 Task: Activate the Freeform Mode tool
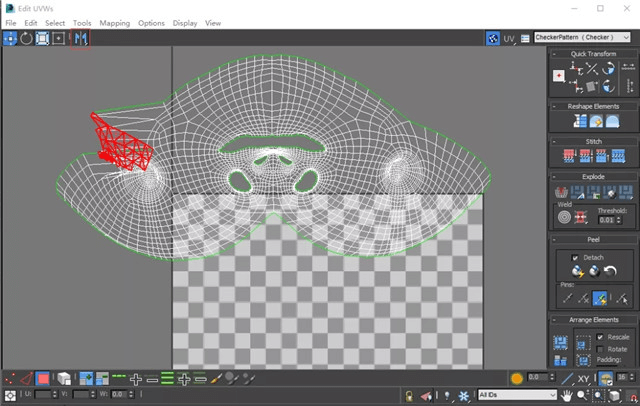(59, 38)
